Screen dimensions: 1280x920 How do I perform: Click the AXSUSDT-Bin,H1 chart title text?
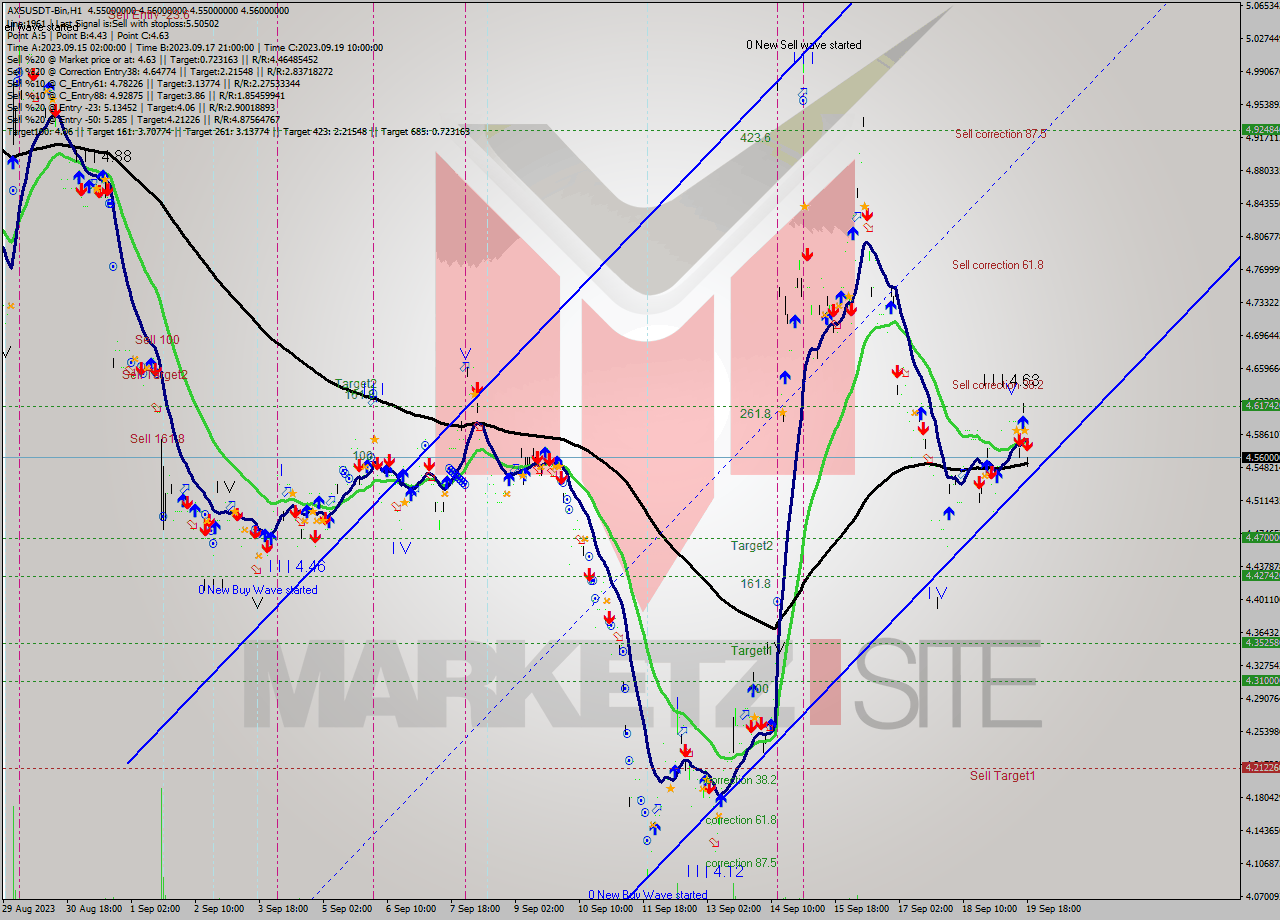(x=148, y=11)
